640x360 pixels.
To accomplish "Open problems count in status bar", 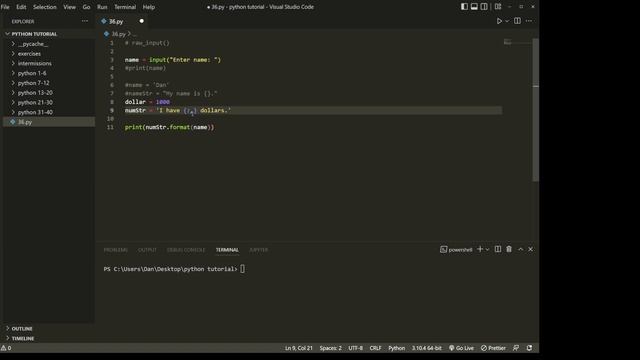I will [x=6, y=348].
